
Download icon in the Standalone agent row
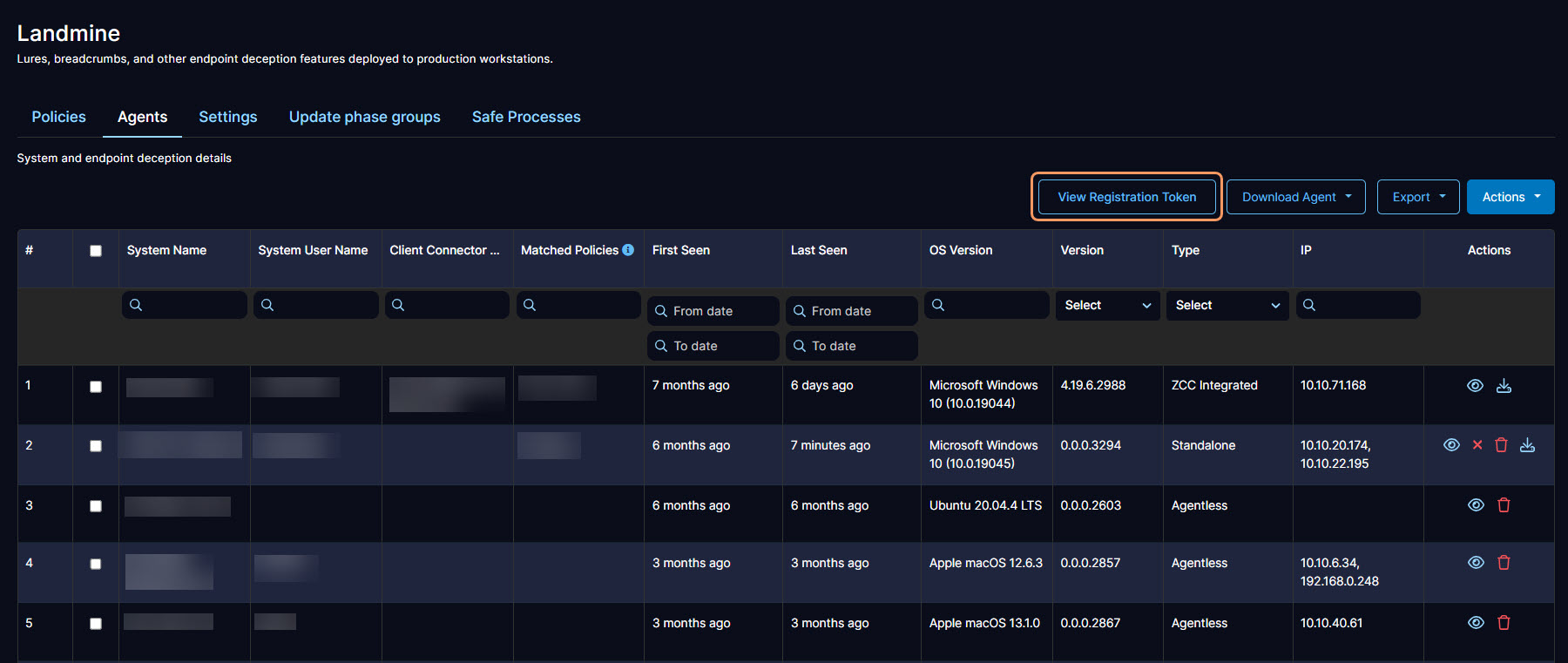1527,445
